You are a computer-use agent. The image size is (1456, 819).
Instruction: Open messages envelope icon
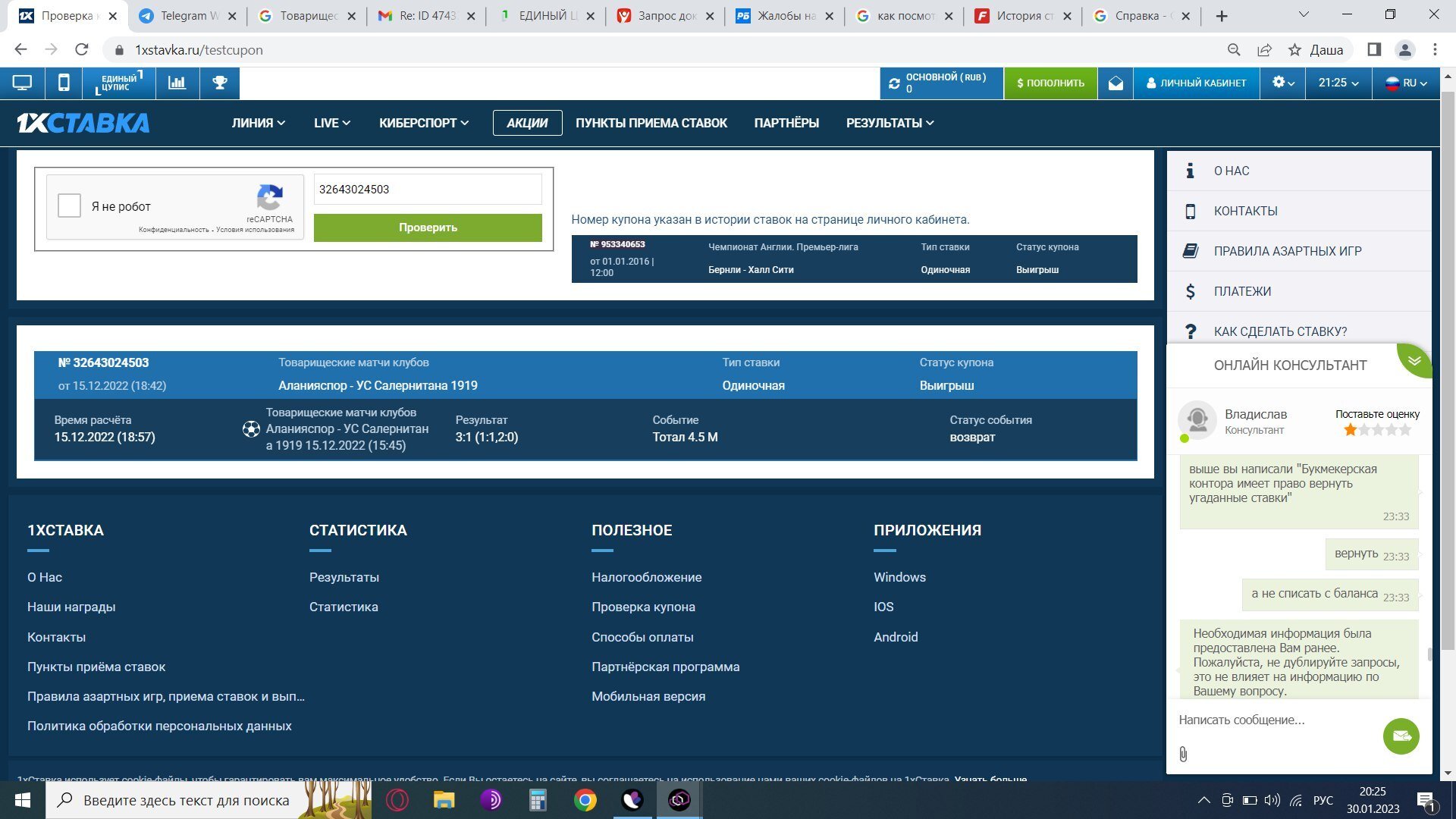click(1116, 83)
